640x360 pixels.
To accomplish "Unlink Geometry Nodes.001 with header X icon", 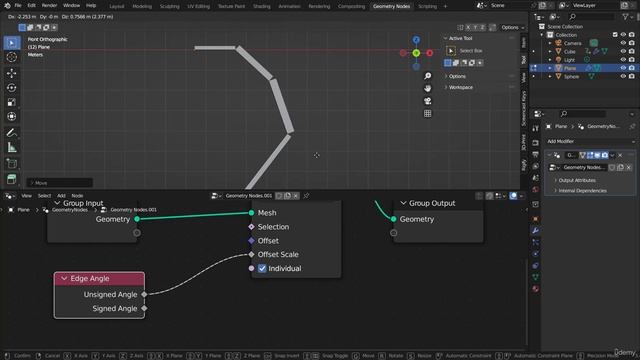I will tap(296, 196).
